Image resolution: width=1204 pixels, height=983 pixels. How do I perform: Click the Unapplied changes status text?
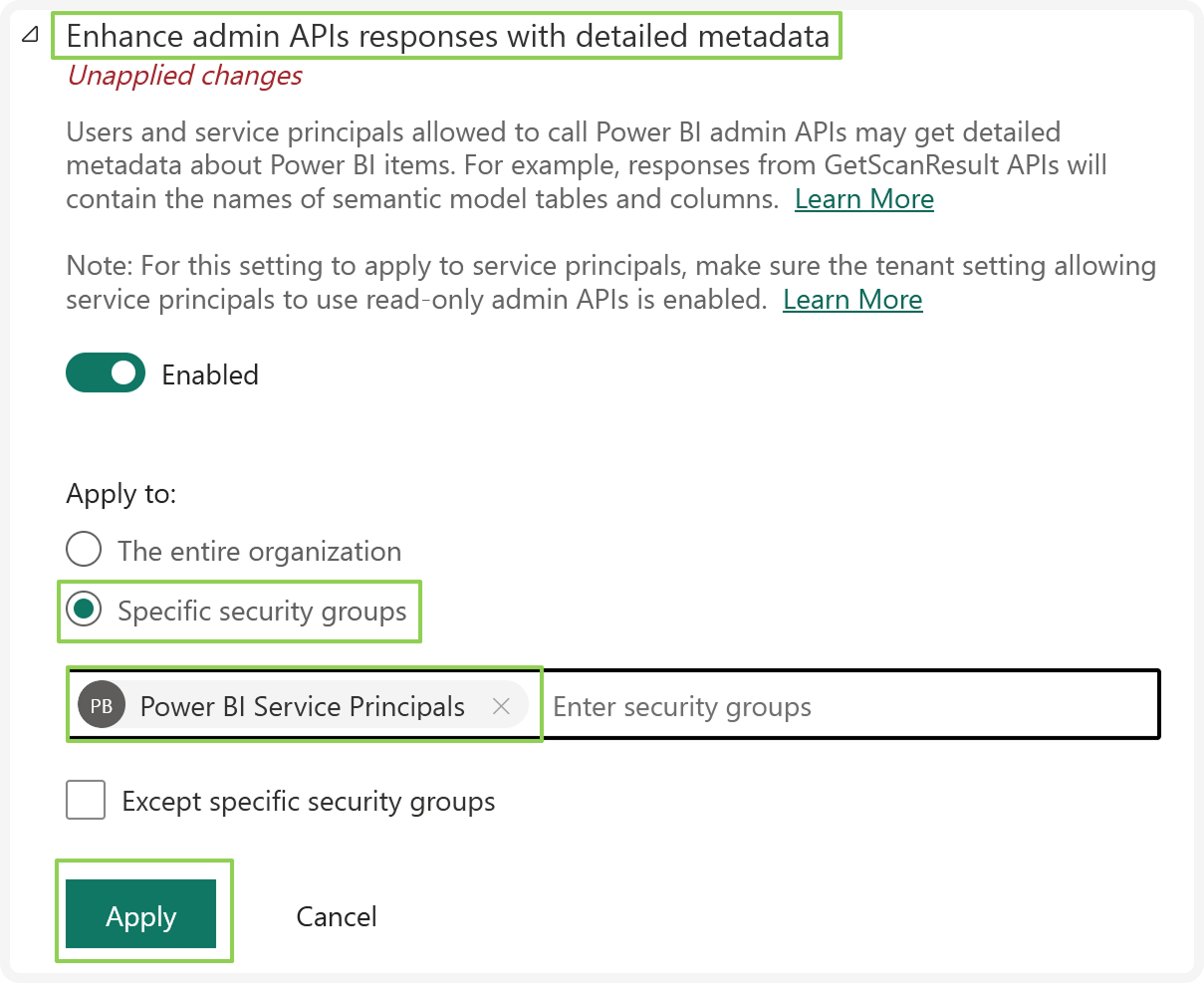tap(184, 76)
